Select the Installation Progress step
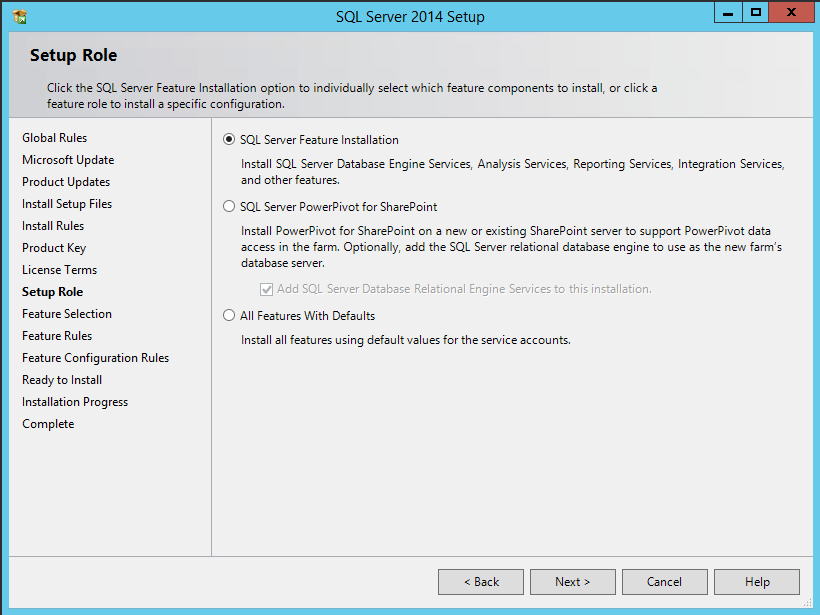The width and height of the screenshot is (820, 615). 74,401
